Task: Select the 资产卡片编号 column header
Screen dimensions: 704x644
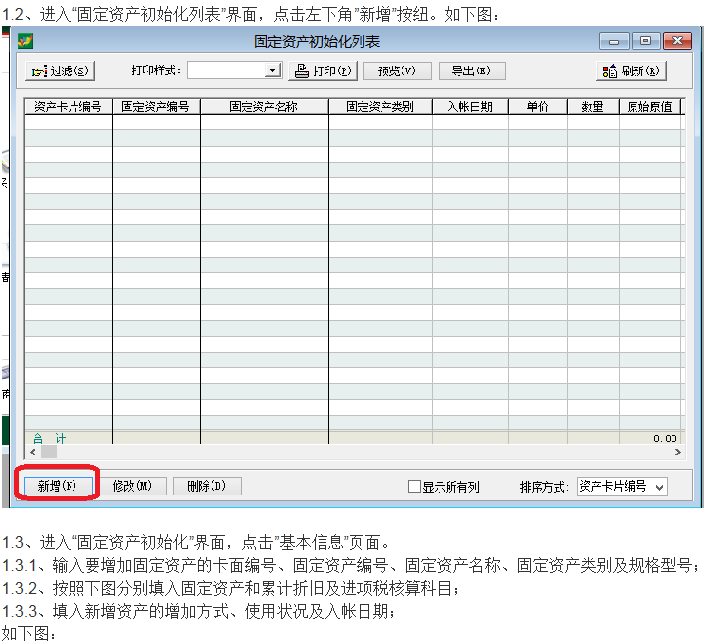Action: coord(68,107)
